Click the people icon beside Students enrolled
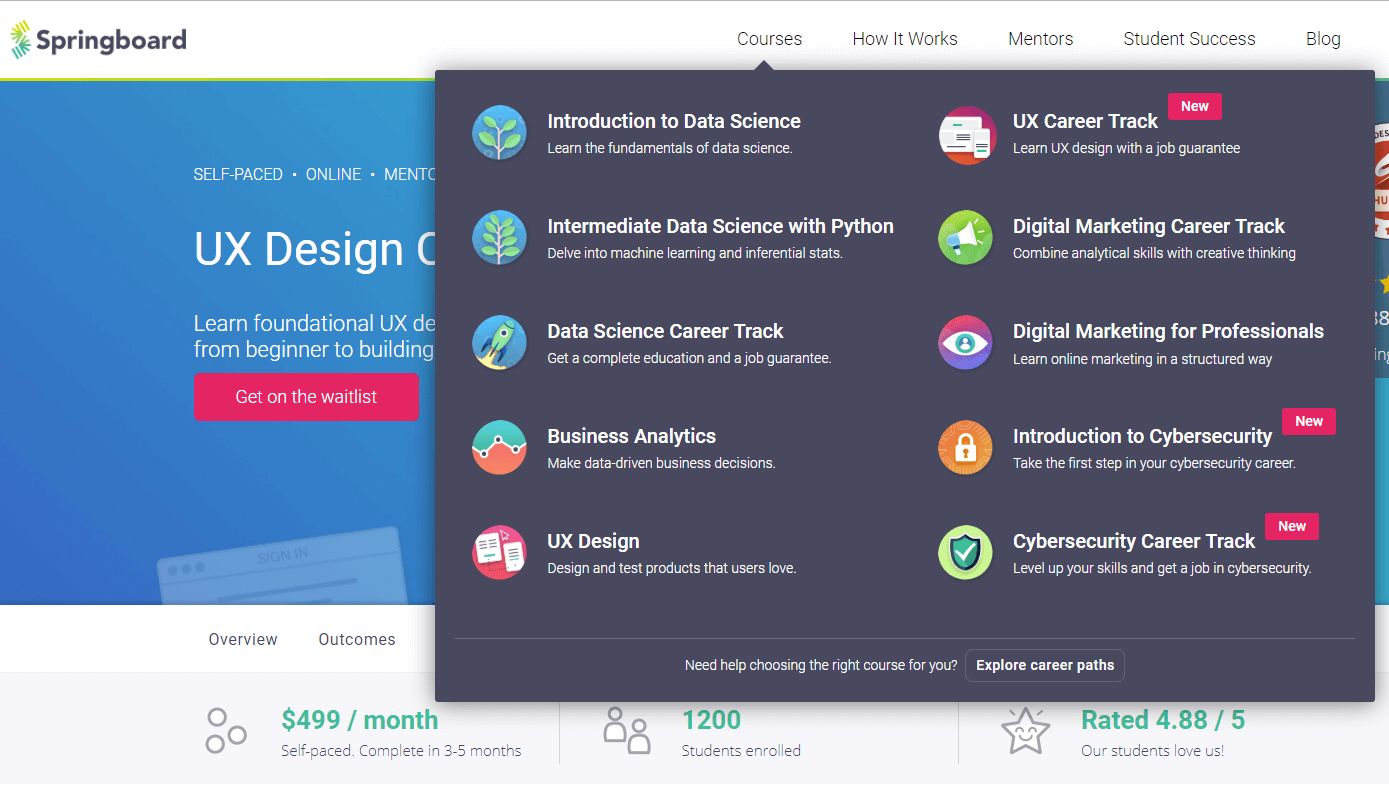 [627, 731]
